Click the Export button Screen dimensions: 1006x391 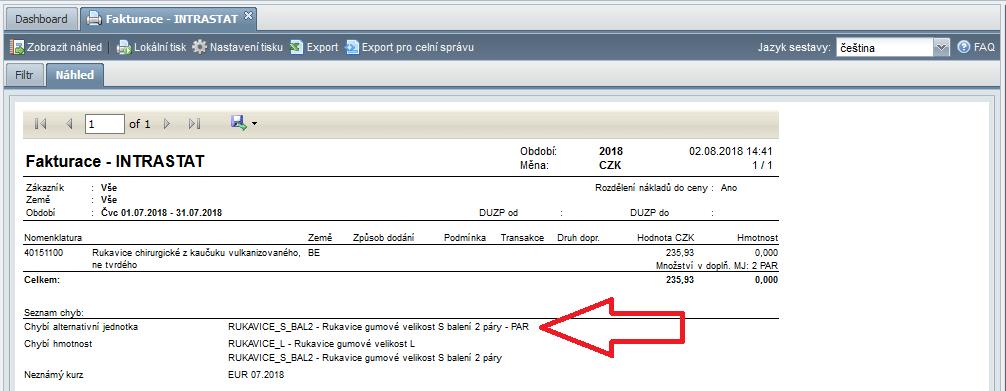point(314,48)
